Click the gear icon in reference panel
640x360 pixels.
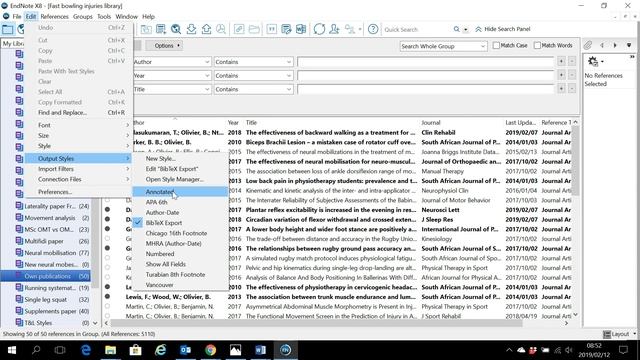click(x=593, y=61)
